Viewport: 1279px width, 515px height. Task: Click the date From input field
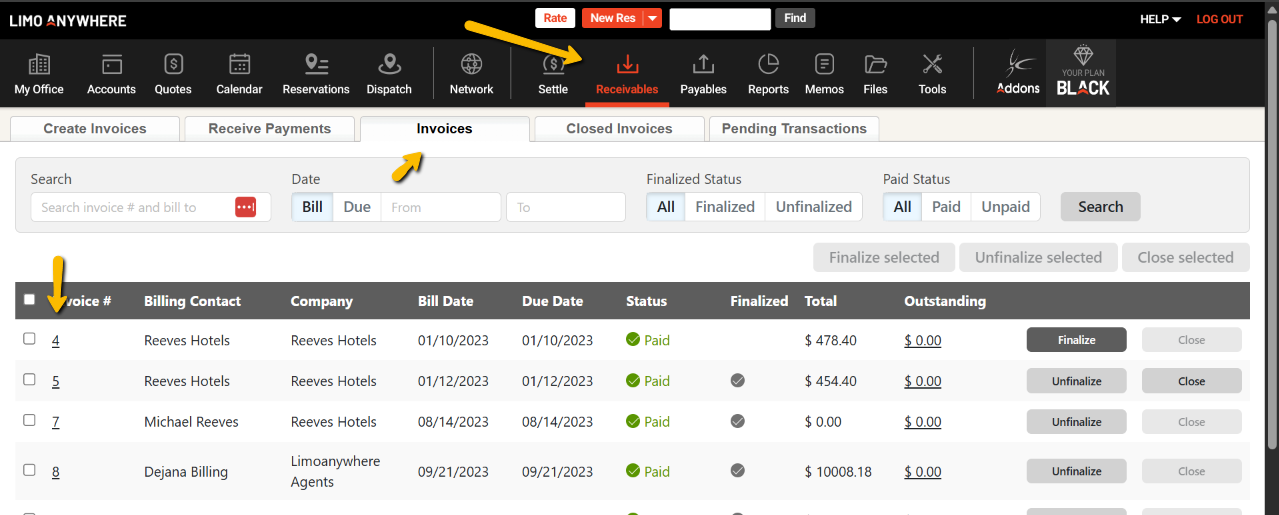(x=440, y=207)
